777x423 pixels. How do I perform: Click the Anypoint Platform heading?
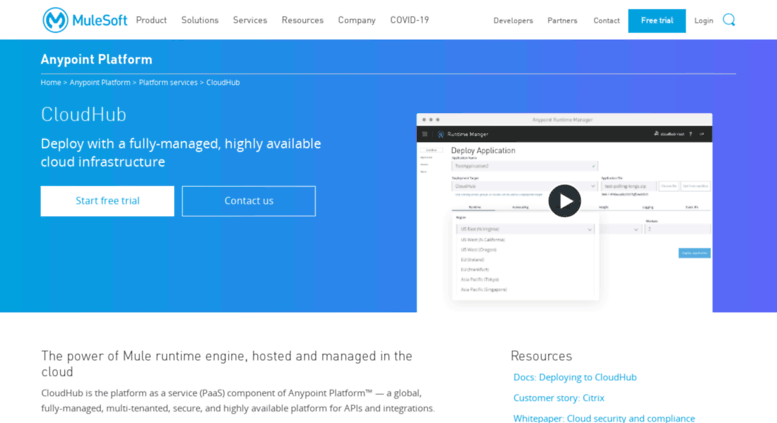click(97, 59)
